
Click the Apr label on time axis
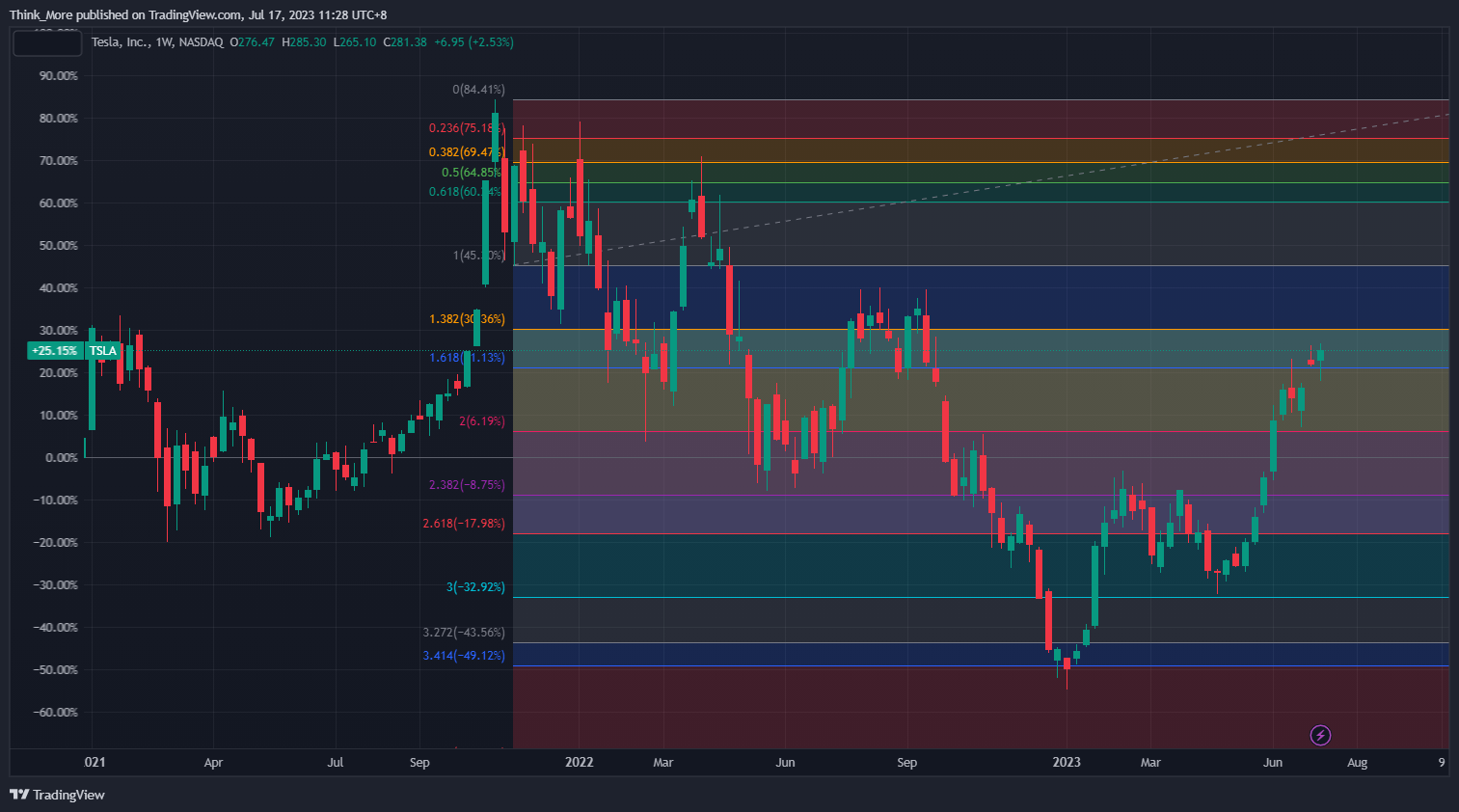[x=213, y=763]
